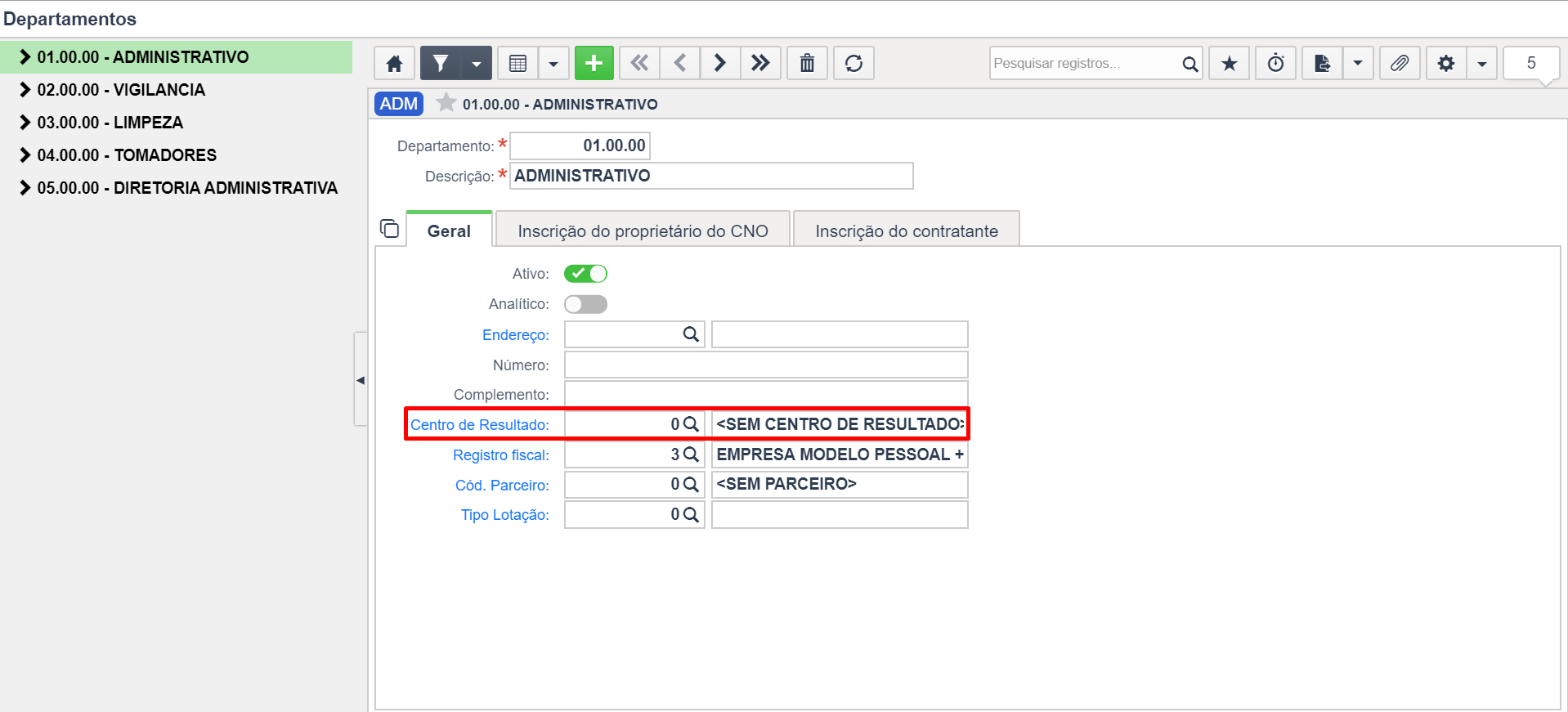The image size is (1568, 712).
Task: Select 05.00.00 - DIRETORIA ADMINISTRATIVA in tree
Action: 187,188
